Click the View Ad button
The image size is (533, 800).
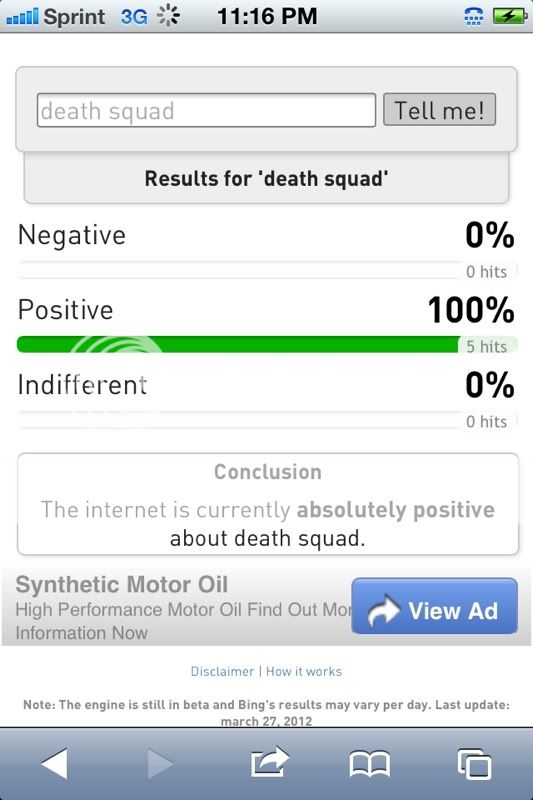(435, 606)
